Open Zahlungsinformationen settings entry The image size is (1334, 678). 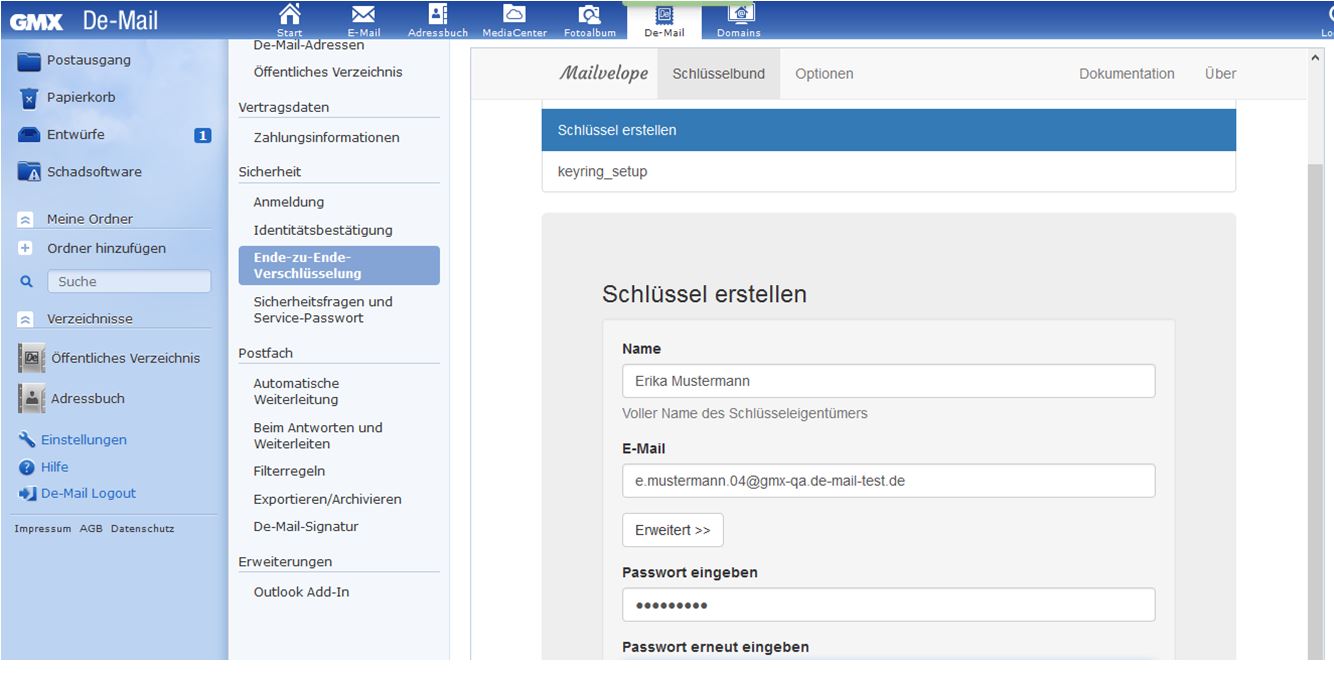326,137
